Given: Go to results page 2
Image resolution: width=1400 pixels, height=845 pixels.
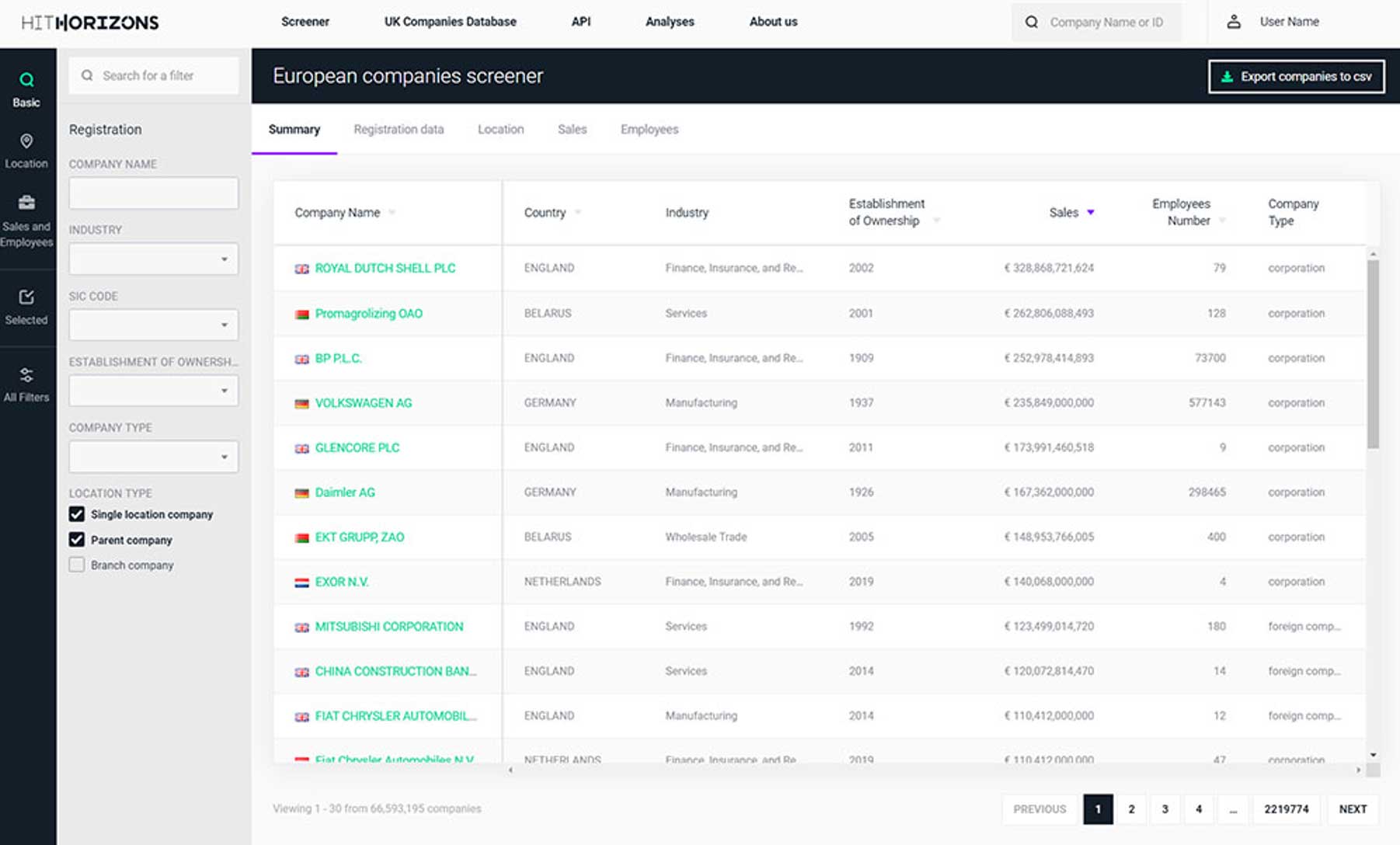Looking at the screenshot, I should 1131,808.
